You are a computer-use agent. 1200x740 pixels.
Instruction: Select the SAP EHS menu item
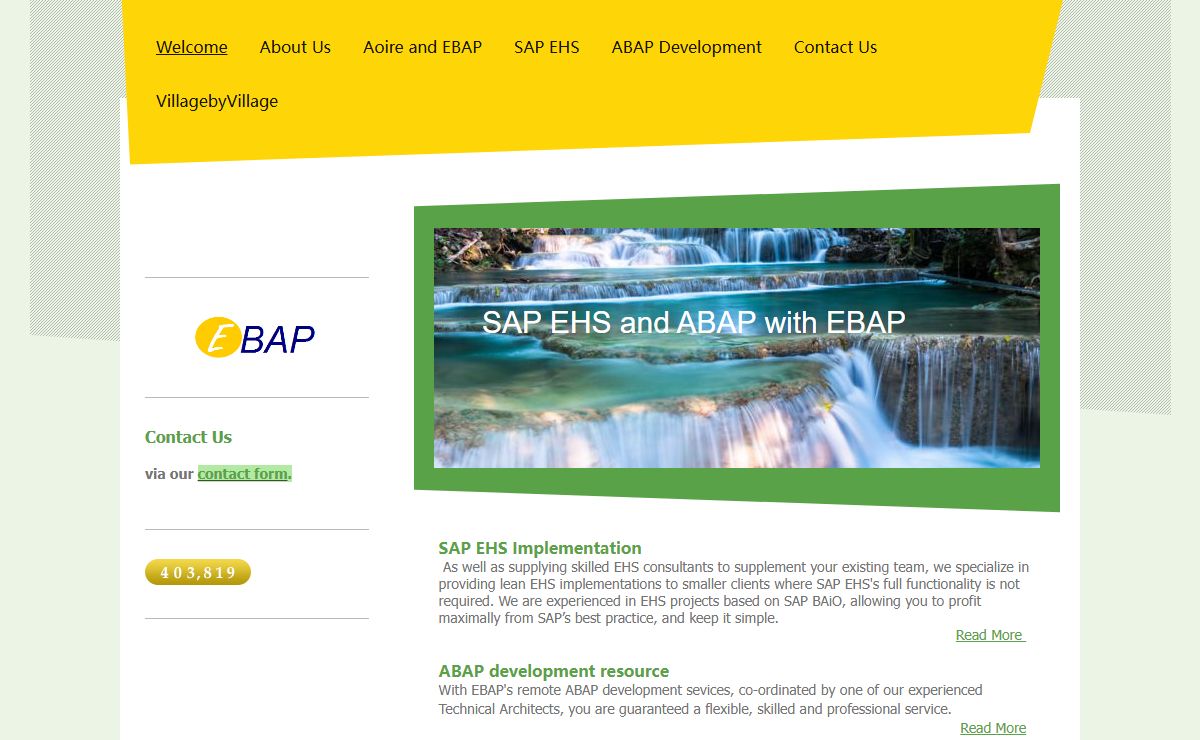[x=546, y=47]
